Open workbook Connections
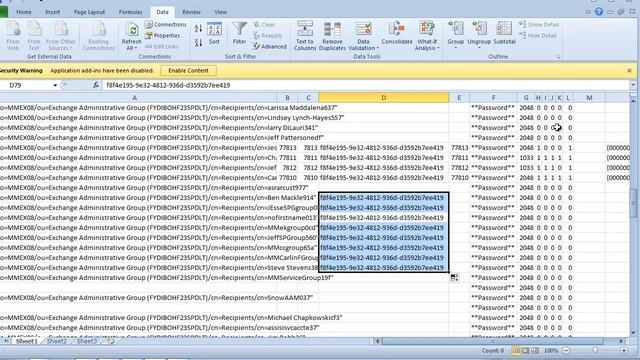 (x=166, y=25)
